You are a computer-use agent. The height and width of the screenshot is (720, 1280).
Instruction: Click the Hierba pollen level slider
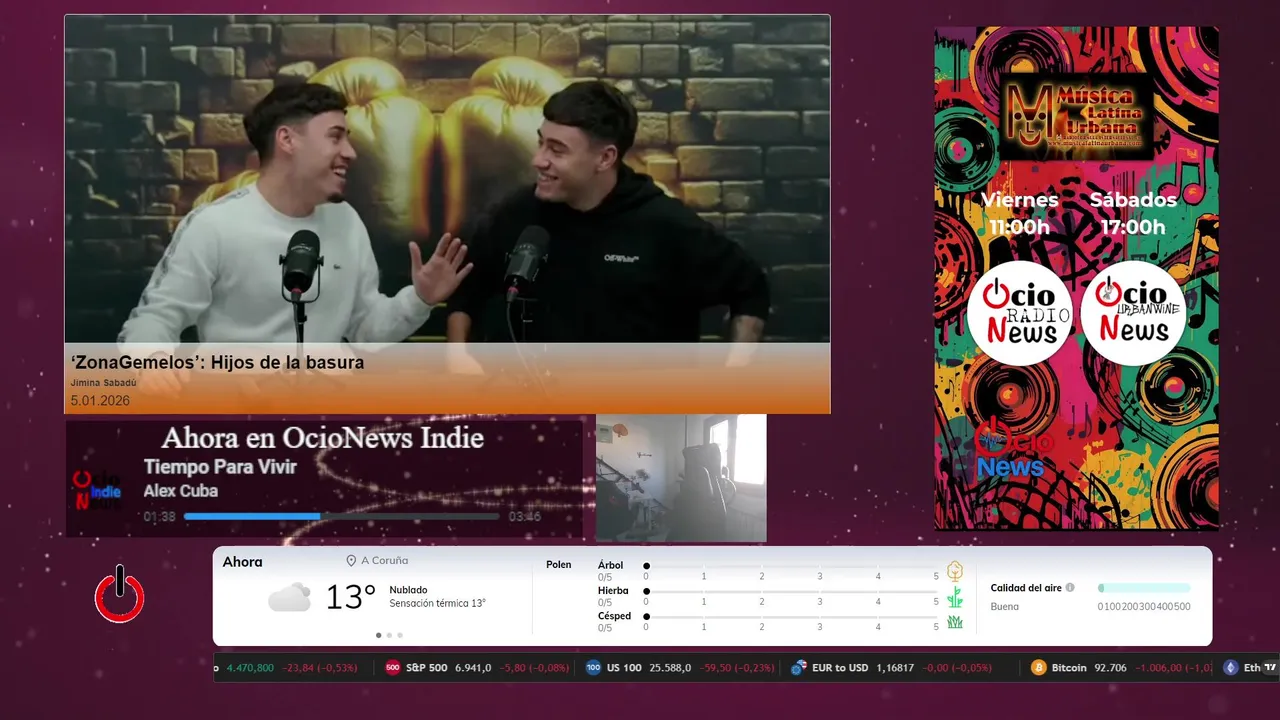791,592
